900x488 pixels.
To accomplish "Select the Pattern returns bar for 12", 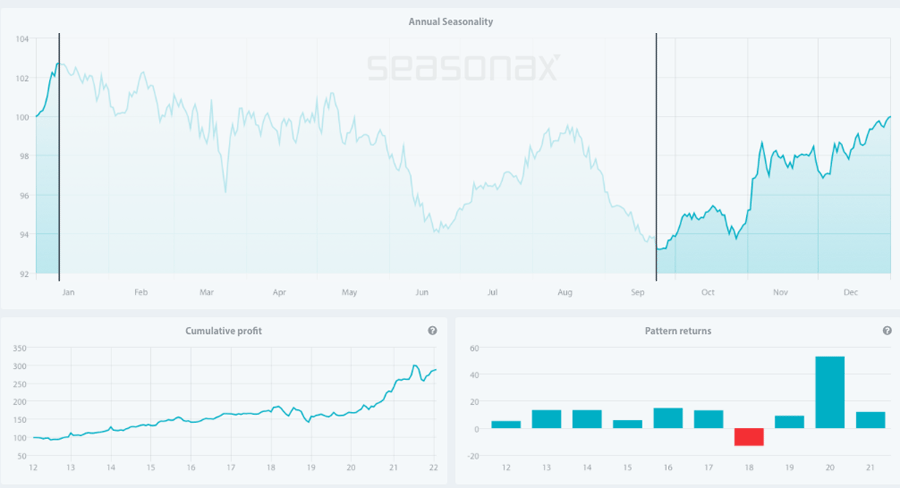I will click(506, 425).
